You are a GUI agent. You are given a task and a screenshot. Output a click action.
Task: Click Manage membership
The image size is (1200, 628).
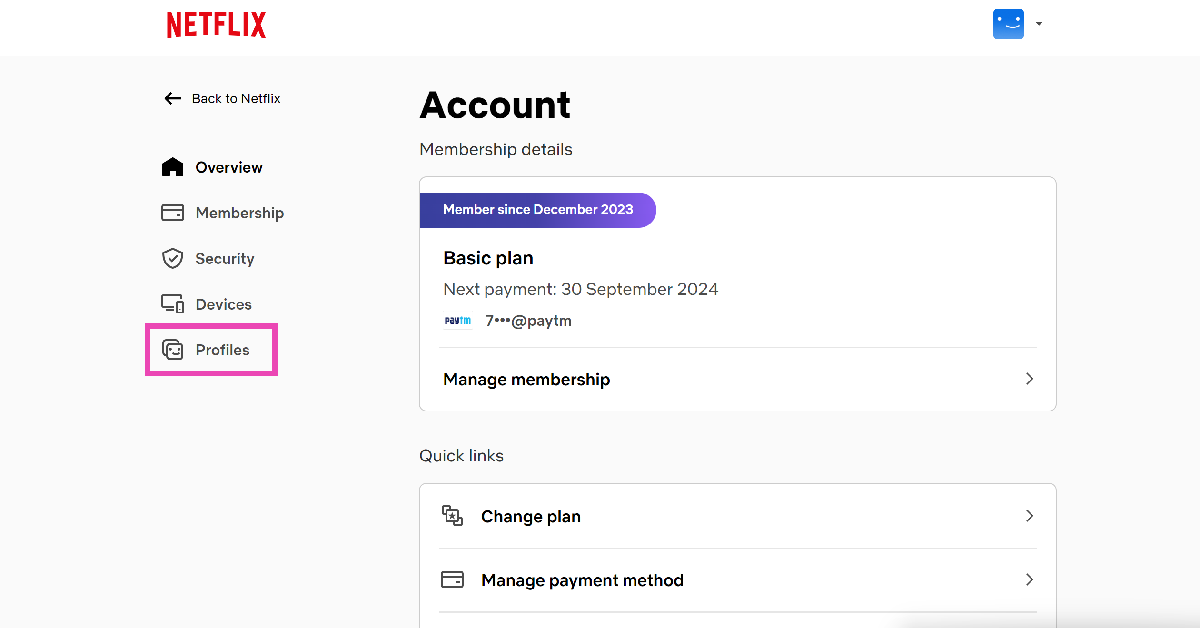[x=527, y=380]
